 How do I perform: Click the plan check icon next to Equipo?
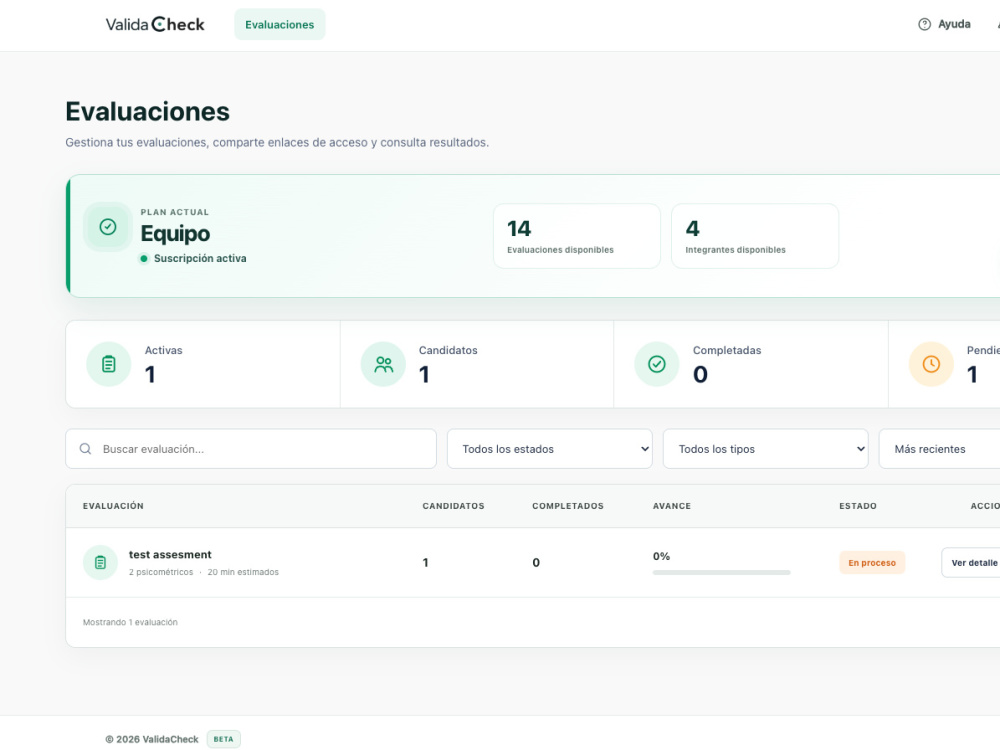click(108, 227)
